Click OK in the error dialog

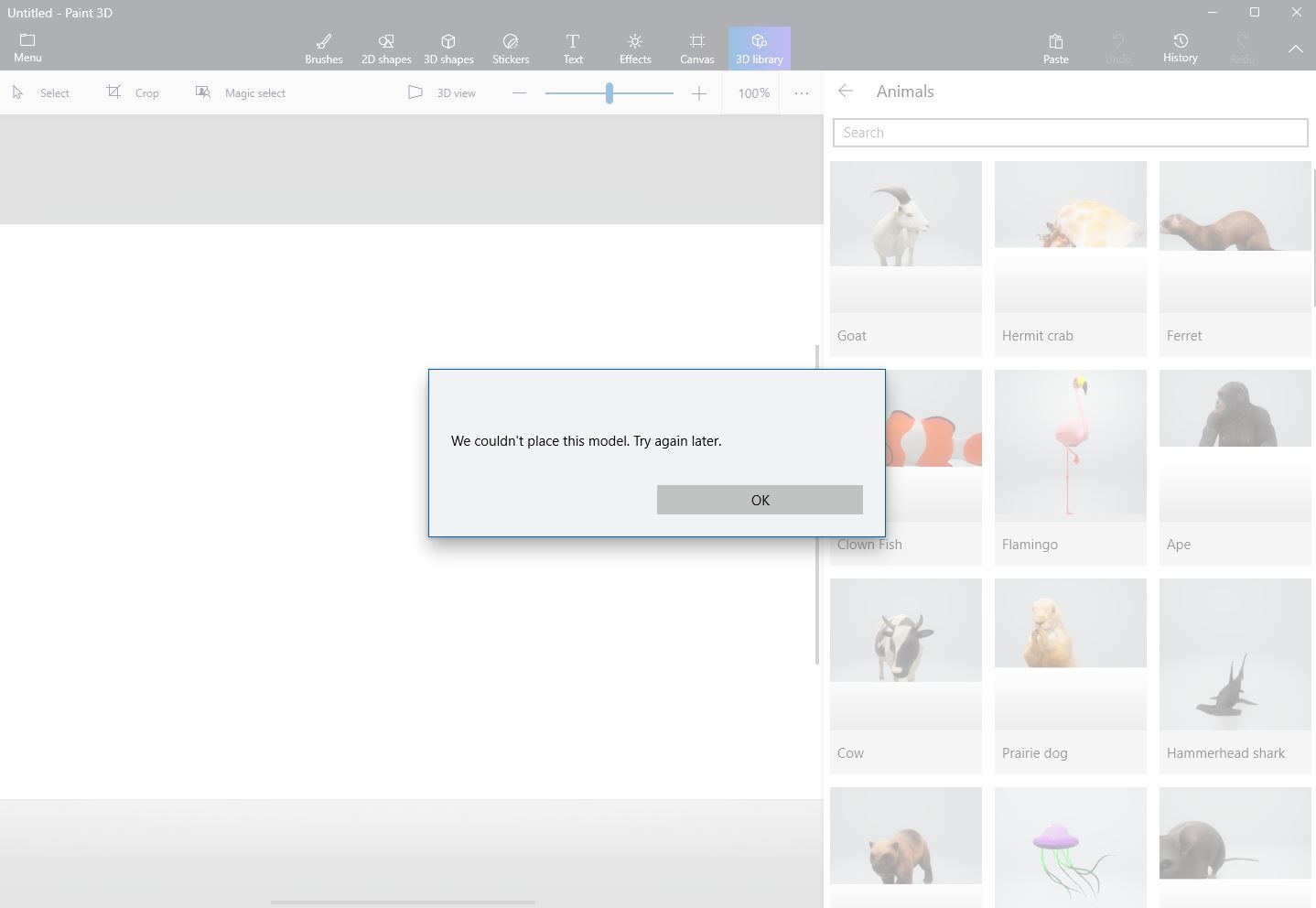pyautogui.click(x=760, y=500)
